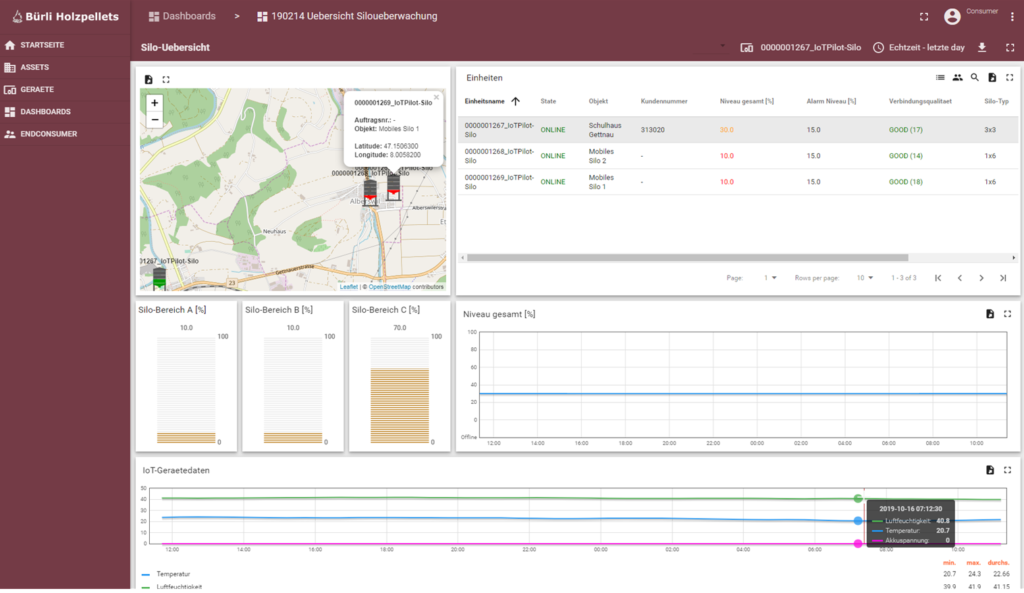The width and height of the screenshot is (1024, 593).
Task: Export the IoT-Geraetedaten chart via file icon
Action: click(991, 469)
